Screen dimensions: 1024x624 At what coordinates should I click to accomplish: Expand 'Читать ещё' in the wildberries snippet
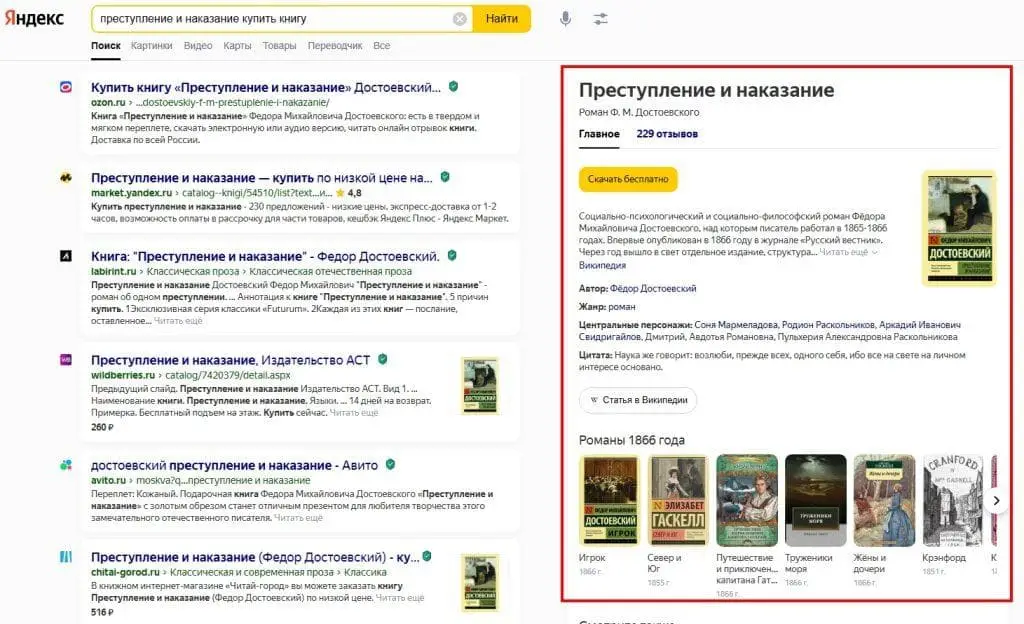[x=354, y=413]
